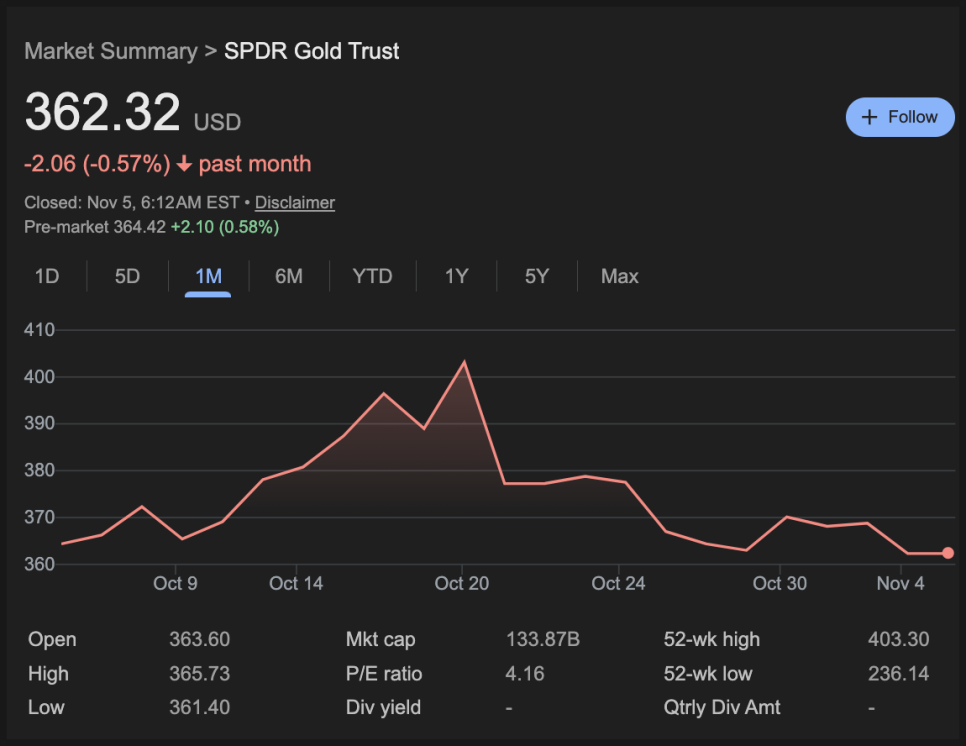Screen dimensions: 966x746
Task: Select the Max time range
Action: click(619, 276)
